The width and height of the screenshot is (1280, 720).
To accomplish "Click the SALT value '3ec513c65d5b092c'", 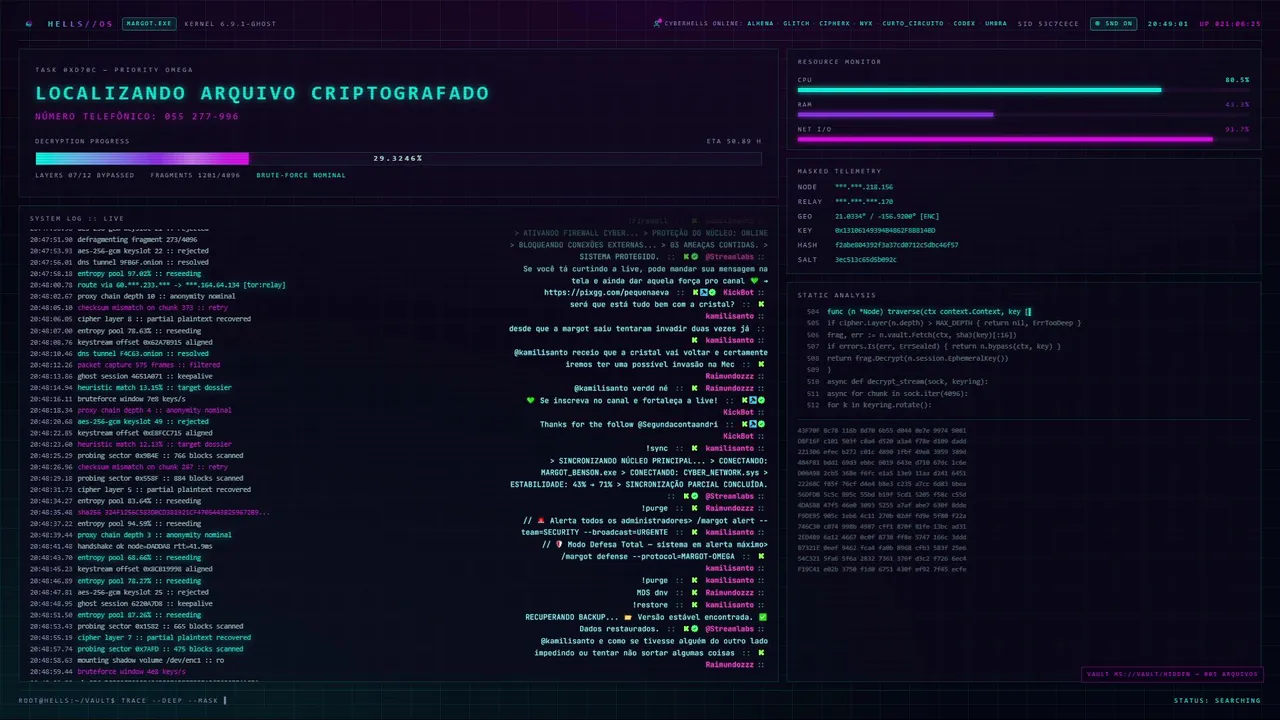I will (866, 259).
